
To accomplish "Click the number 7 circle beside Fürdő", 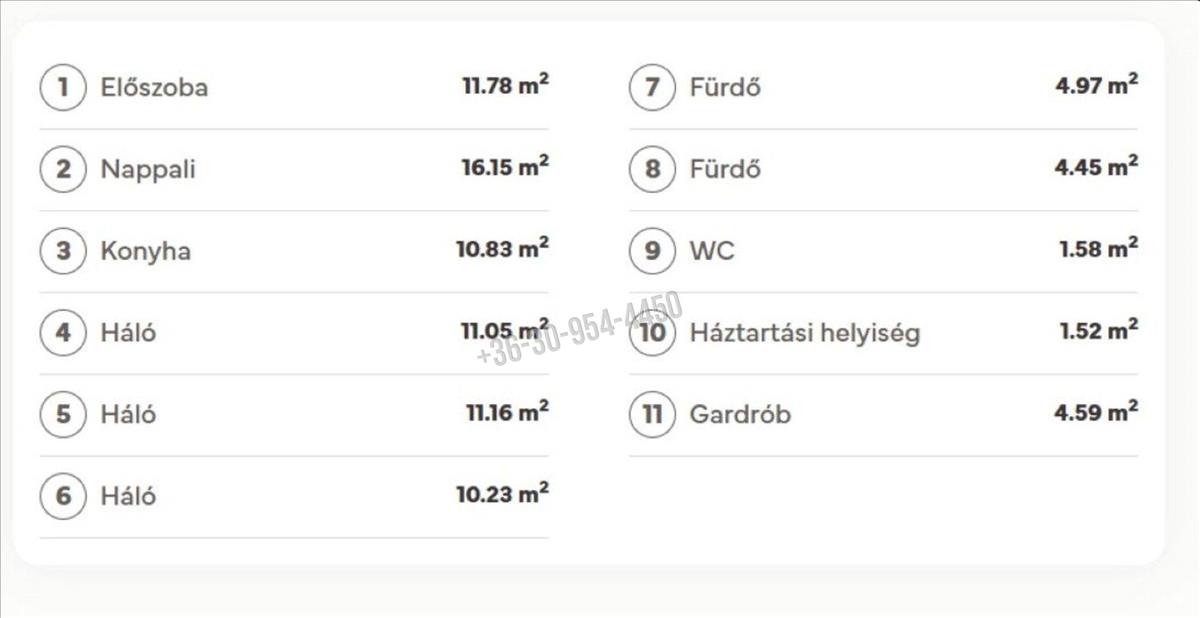I will (x=653, y=87).
